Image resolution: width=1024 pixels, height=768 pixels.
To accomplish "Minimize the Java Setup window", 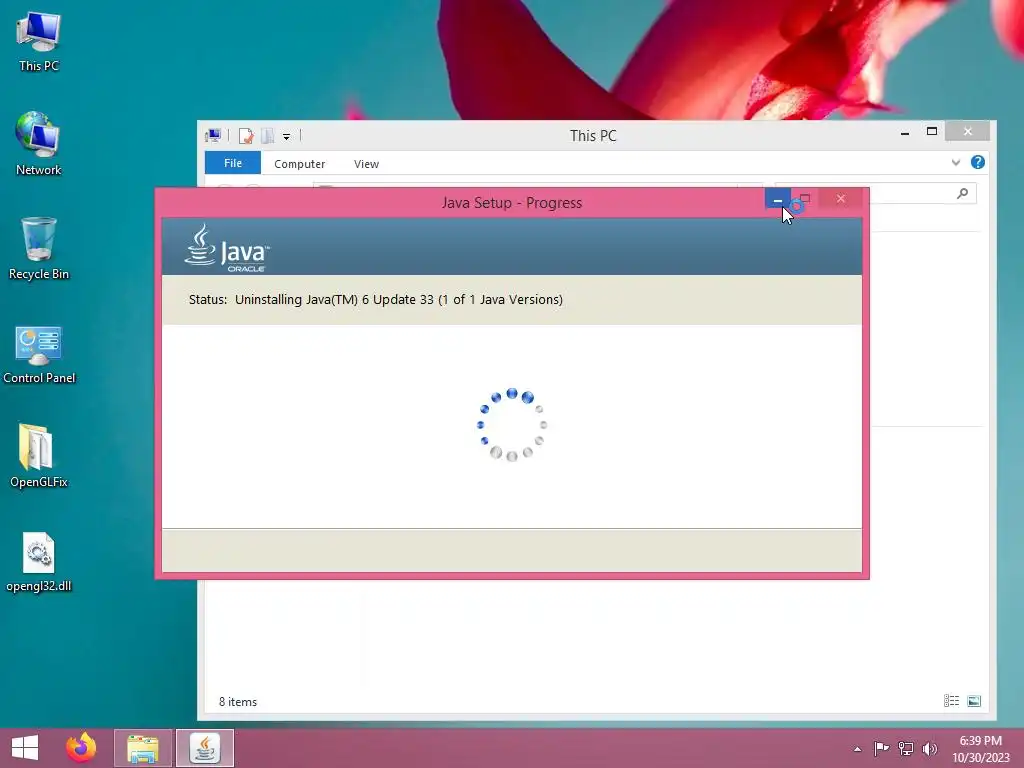I will tap(777, 199).
